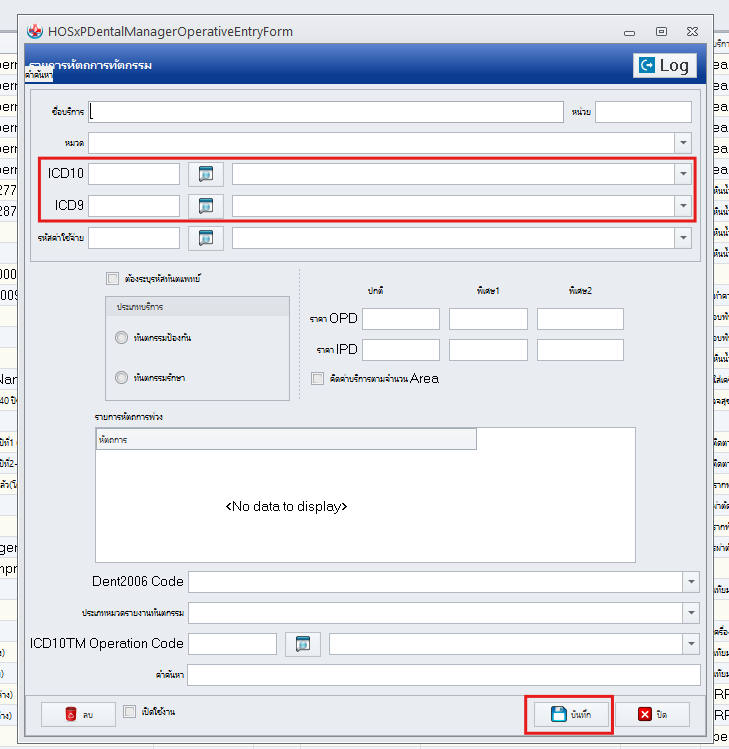Click the delete (ลบ) button
The image size is (729, 749).
[x=78, y=714]
